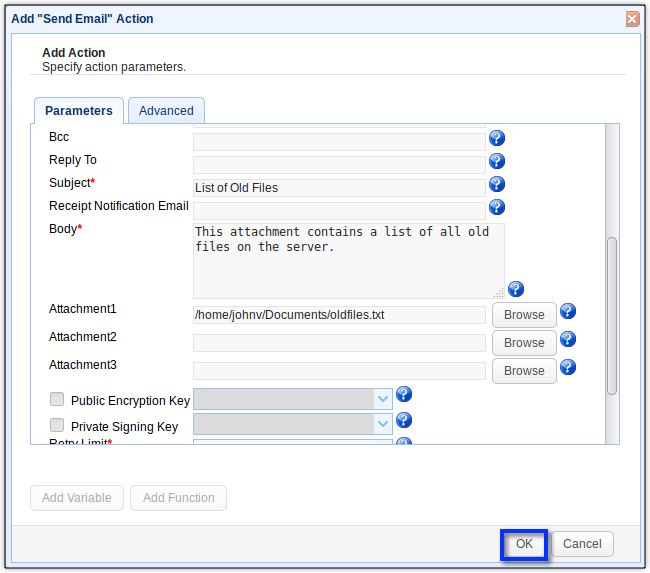Click help icon next to Bcc field
Screen dimensions: 650x573
(496, 138)
